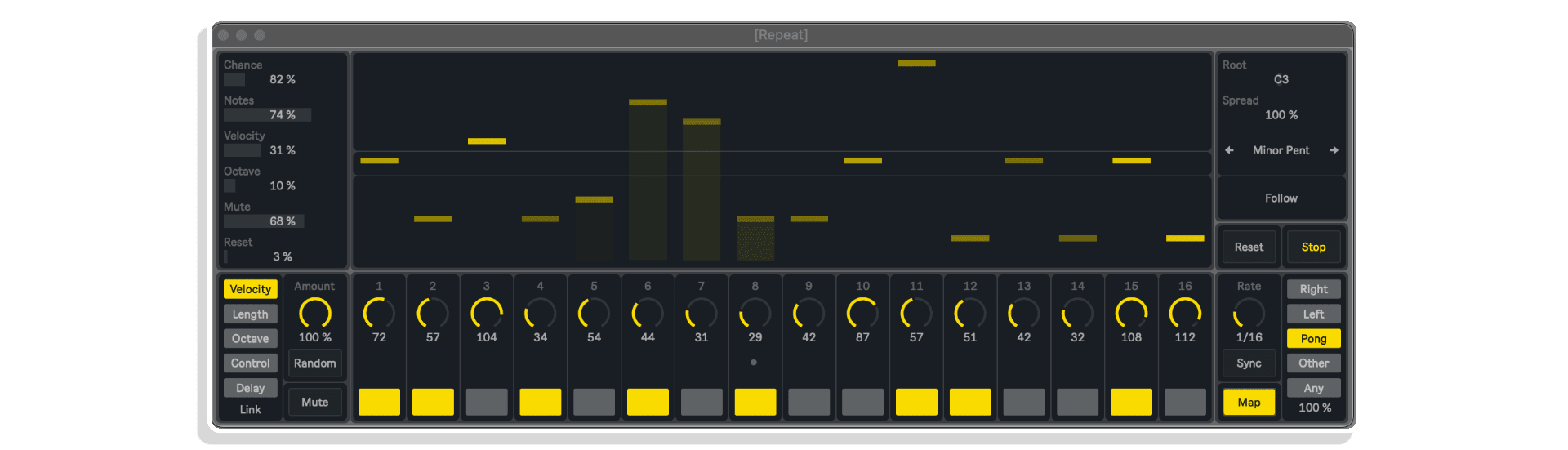
Task: Enable step 7 pad
Action: 702,402
